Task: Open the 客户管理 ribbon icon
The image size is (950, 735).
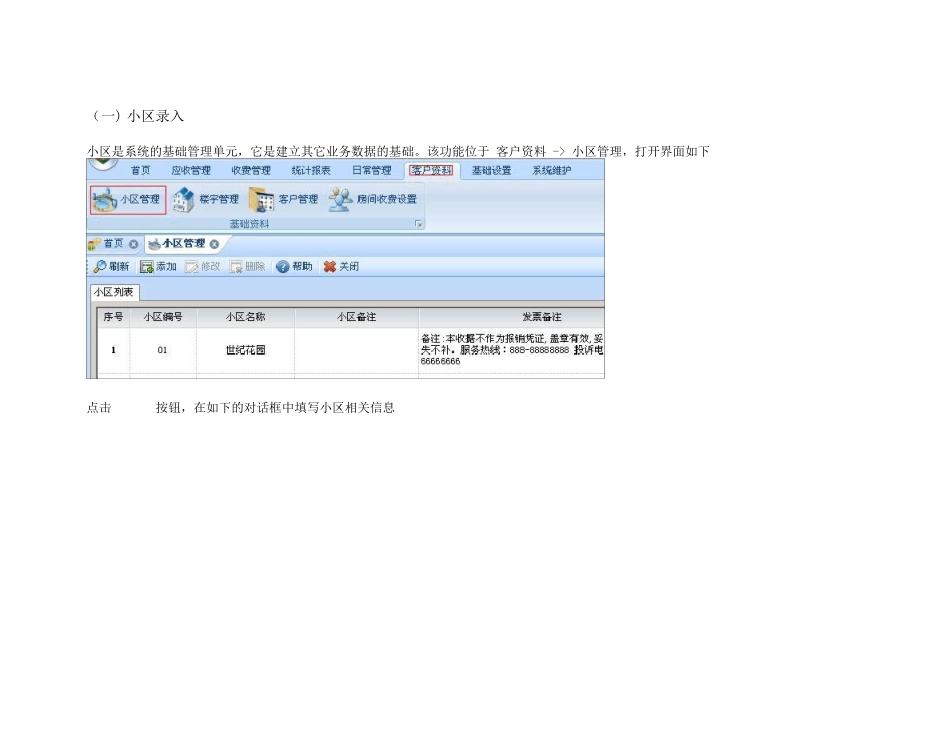Action: click(284, 199)
